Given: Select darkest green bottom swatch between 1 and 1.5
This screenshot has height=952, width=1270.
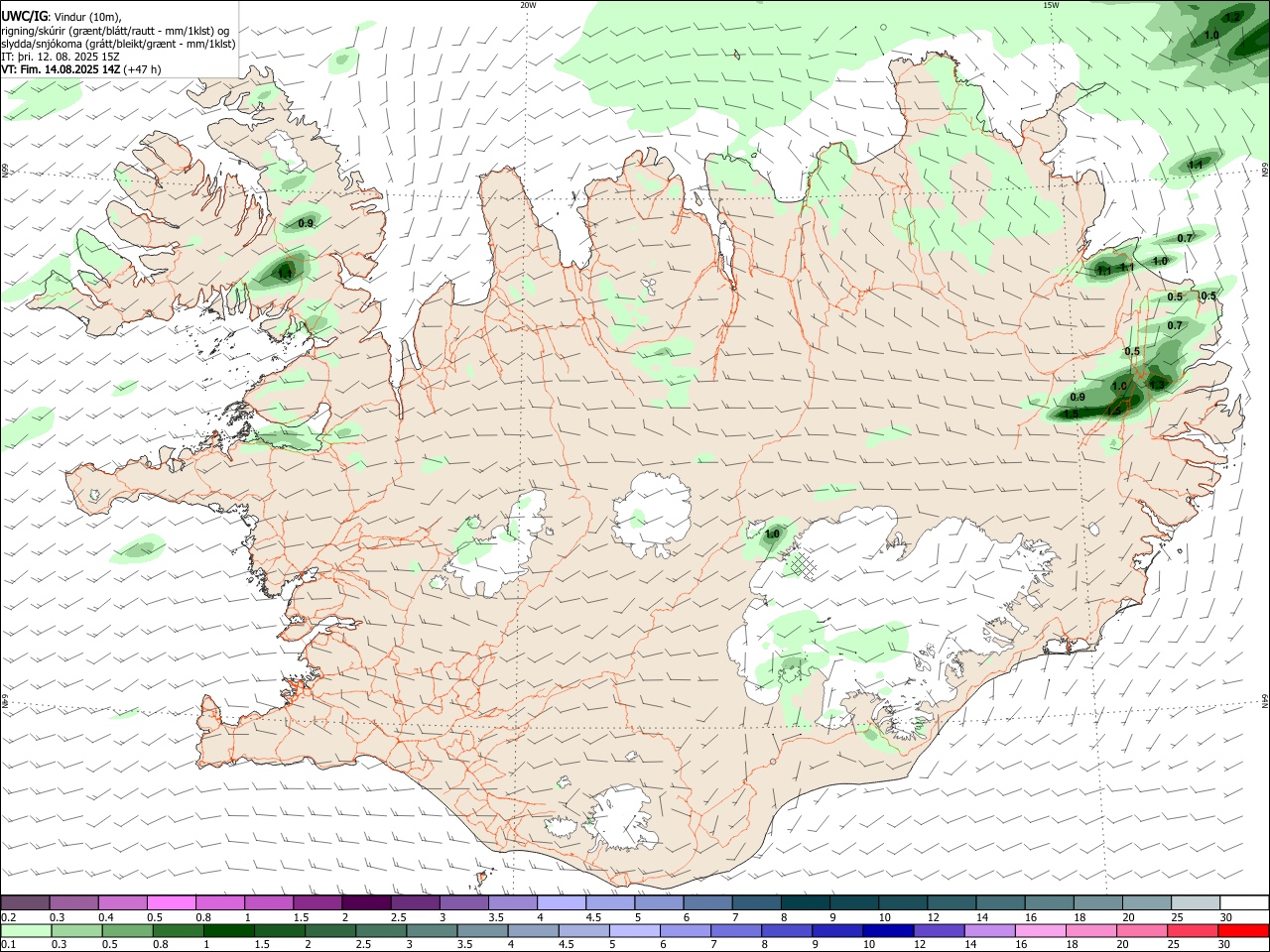Looking at the screenshot, I should click(x=228, y=930).
